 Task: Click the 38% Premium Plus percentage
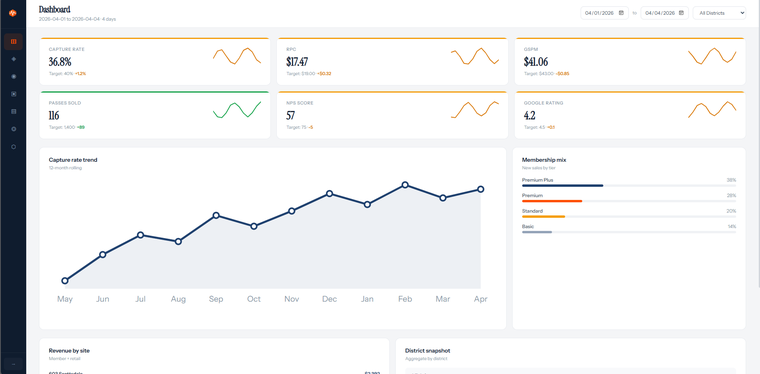click(x=731, y=180)
